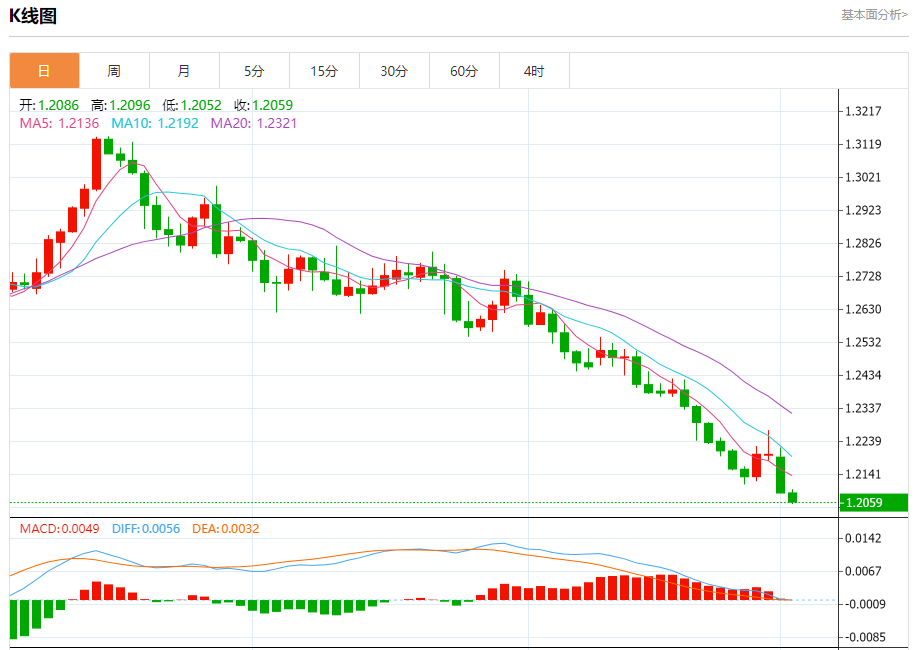Image resolution: width=917 pixels, height=650 pixels.
Task: Click the MA20: 1.2321 legend
Action: click(x=254, y=123)
